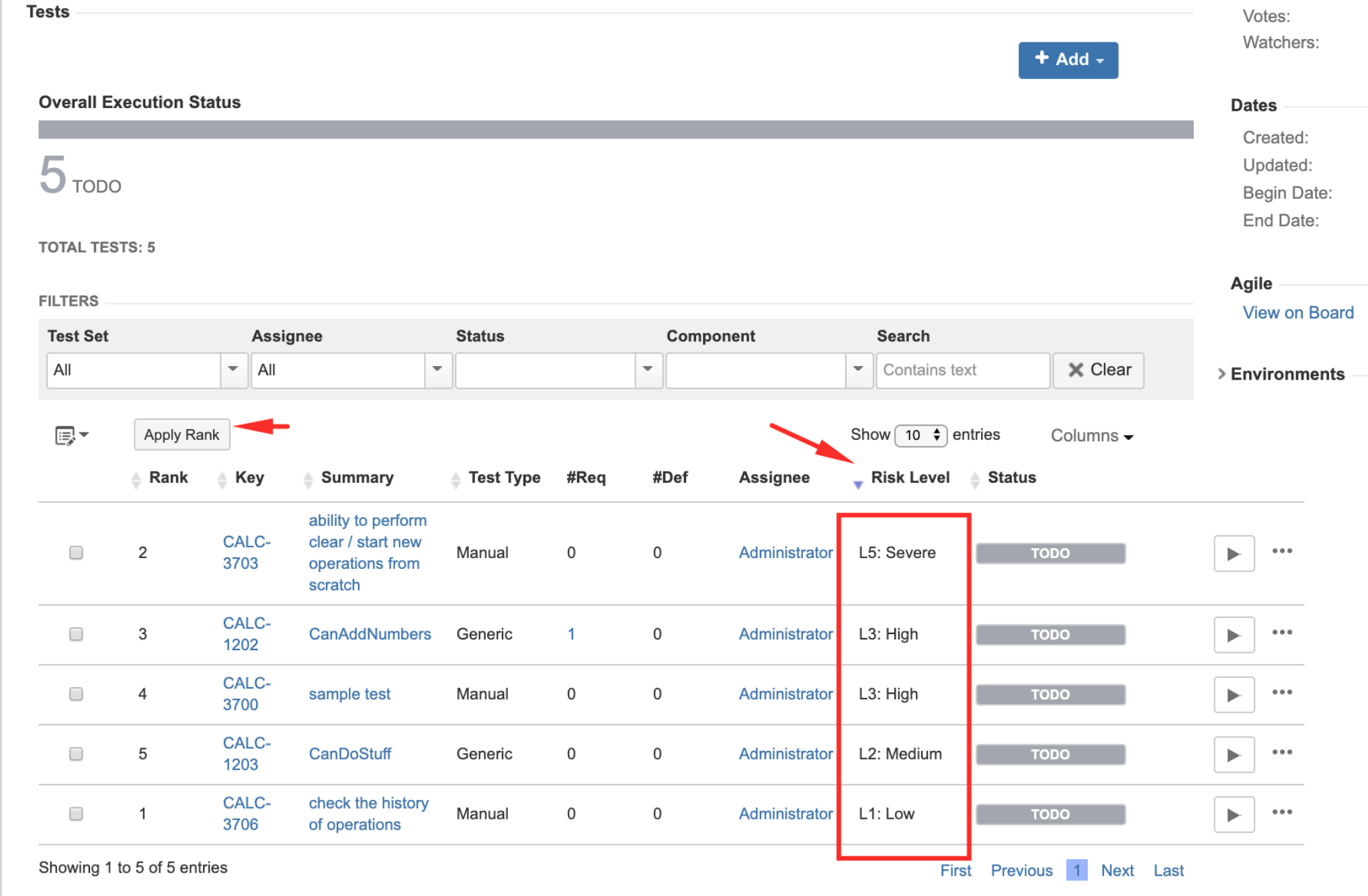Open issue CALC-1203 key link

247,754
